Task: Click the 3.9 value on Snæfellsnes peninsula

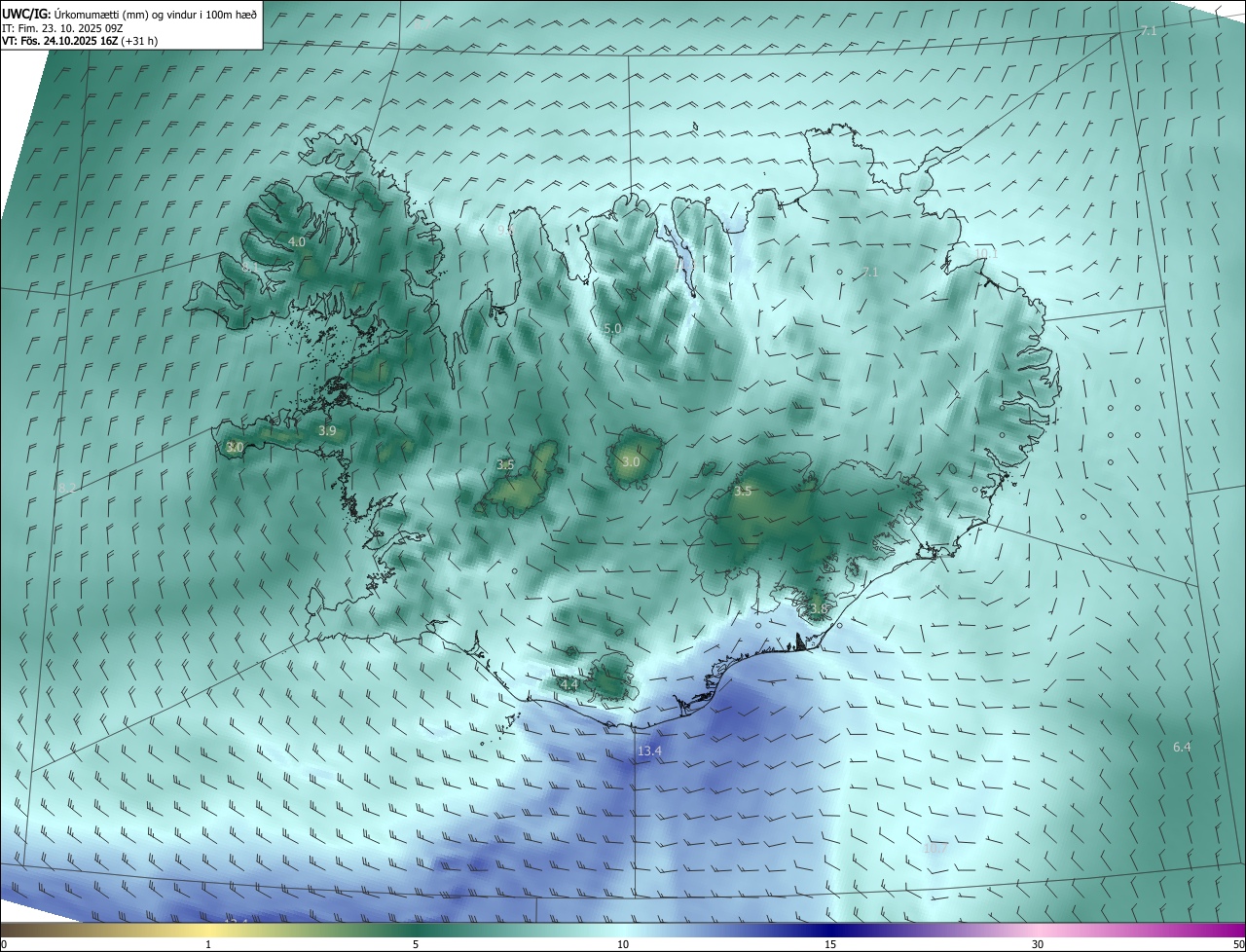Action: [x=327, y=430]
